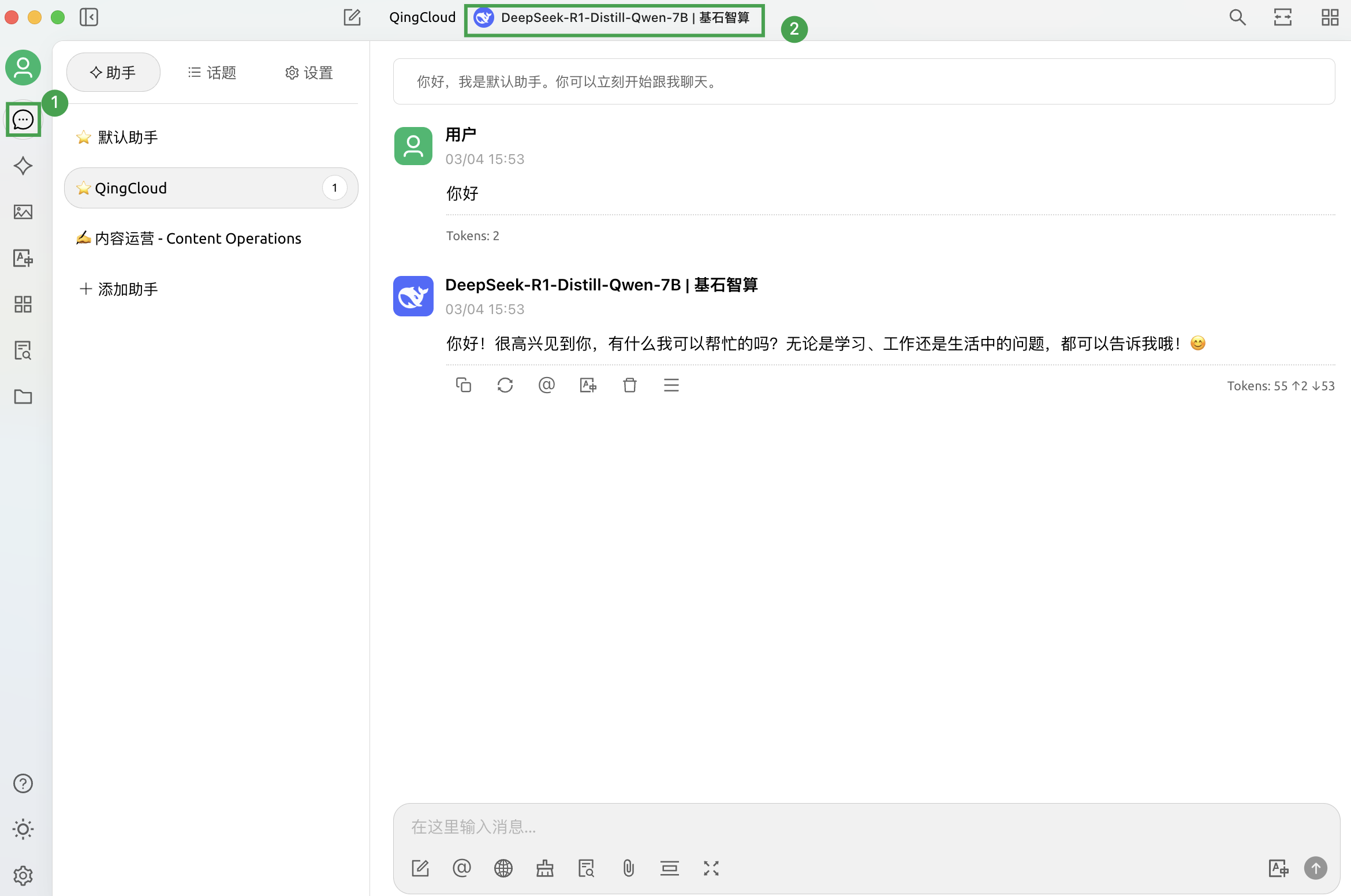Select the QingCloud assistant in list
Viewport: 1351px width, 896px height.
click(x=211, y=188)
